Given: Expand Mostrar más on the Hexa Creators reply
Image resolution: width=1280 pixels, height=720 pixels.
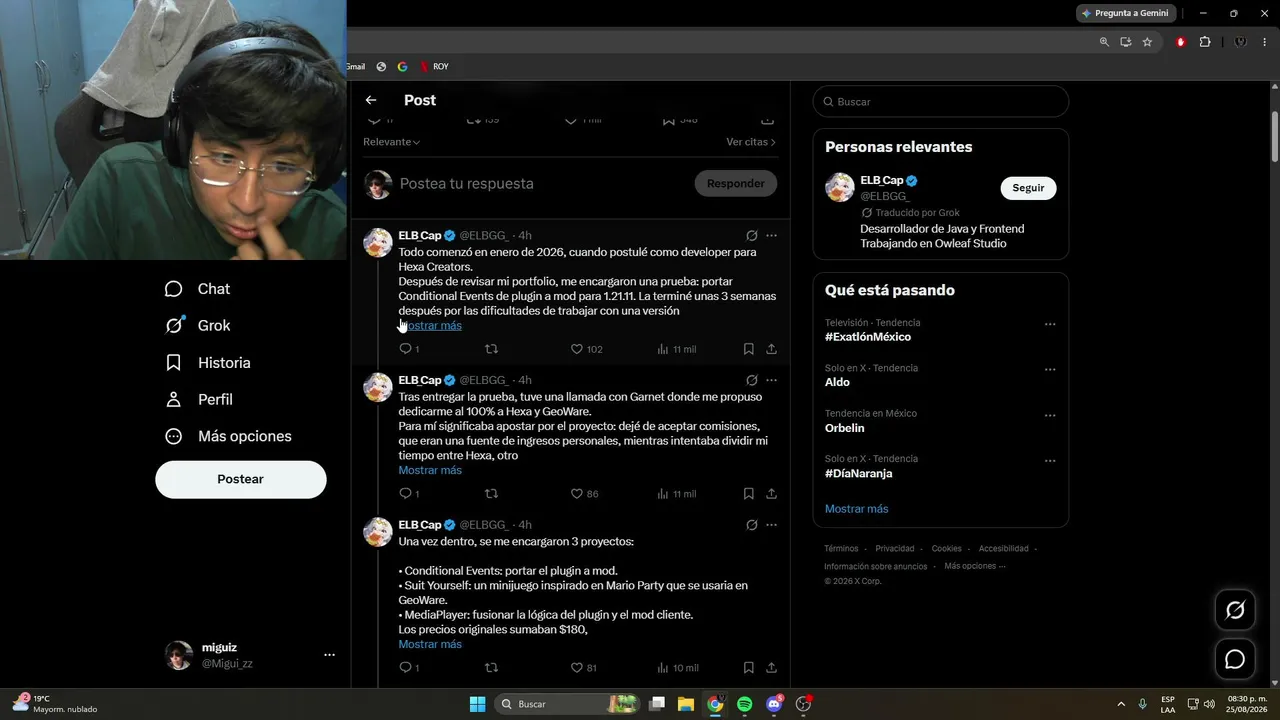Looking at the screenshot, I should pyautogui.click(x=430, y=325).
